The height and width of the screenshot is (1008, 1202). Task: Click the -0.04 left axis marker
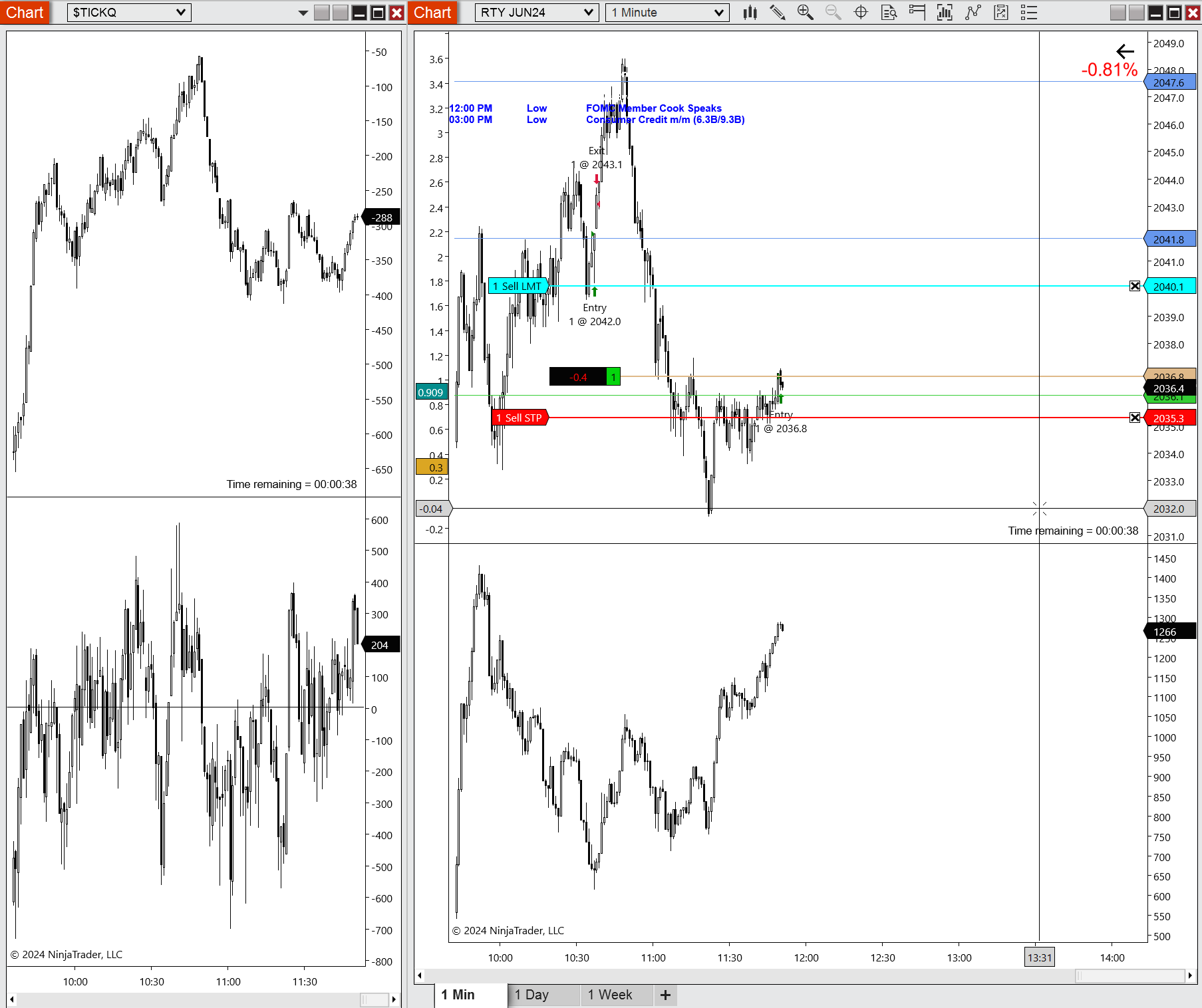tap(432, 509)
